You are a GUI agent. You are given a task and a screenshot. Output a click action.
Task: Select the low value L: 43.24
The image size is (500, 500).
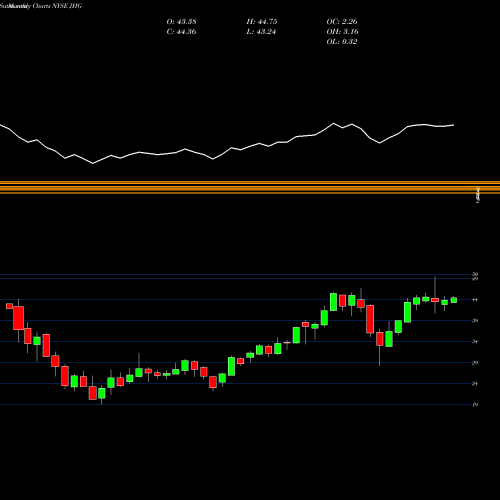point(262,32)
